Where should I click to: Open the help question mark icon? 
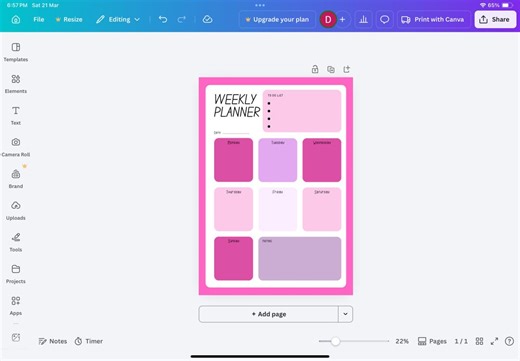(509, 341)
